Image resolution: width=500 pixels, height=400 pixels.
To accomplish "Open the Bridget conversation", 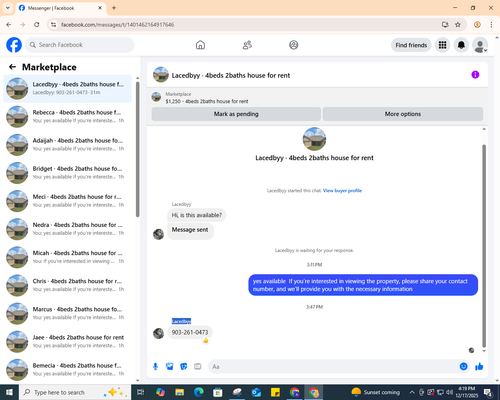I will point(67,173).
